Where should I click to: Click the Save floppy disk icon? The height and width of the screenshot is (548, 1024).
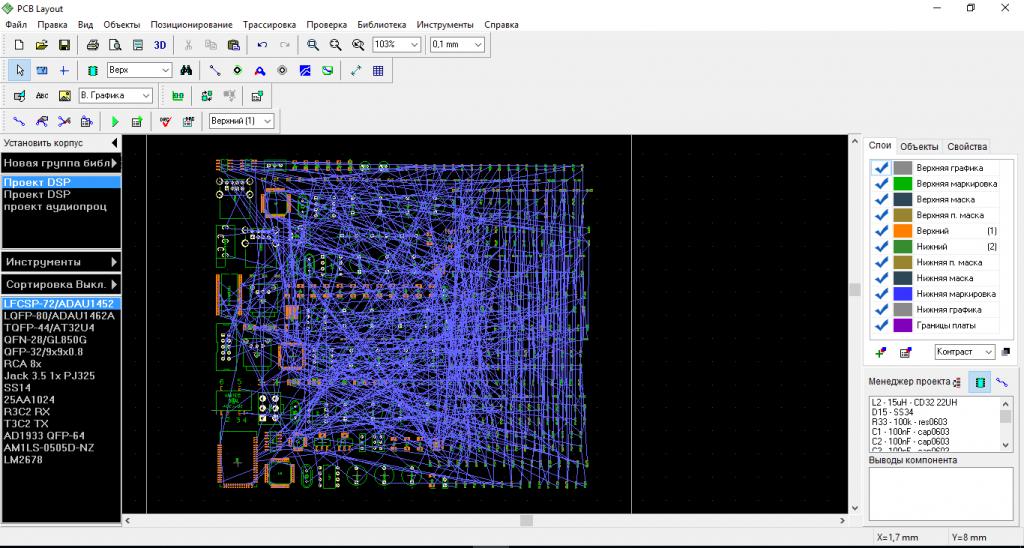[64, 45]
